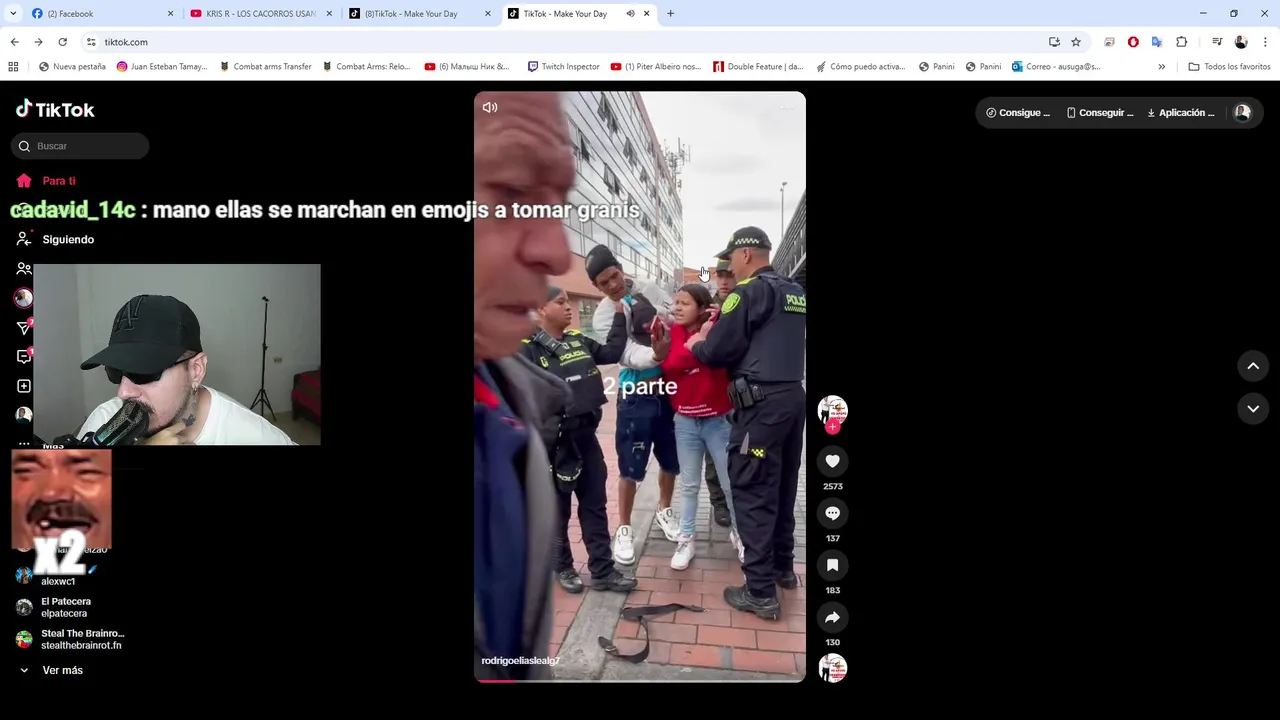Click the video progress bar

(640, 680)
